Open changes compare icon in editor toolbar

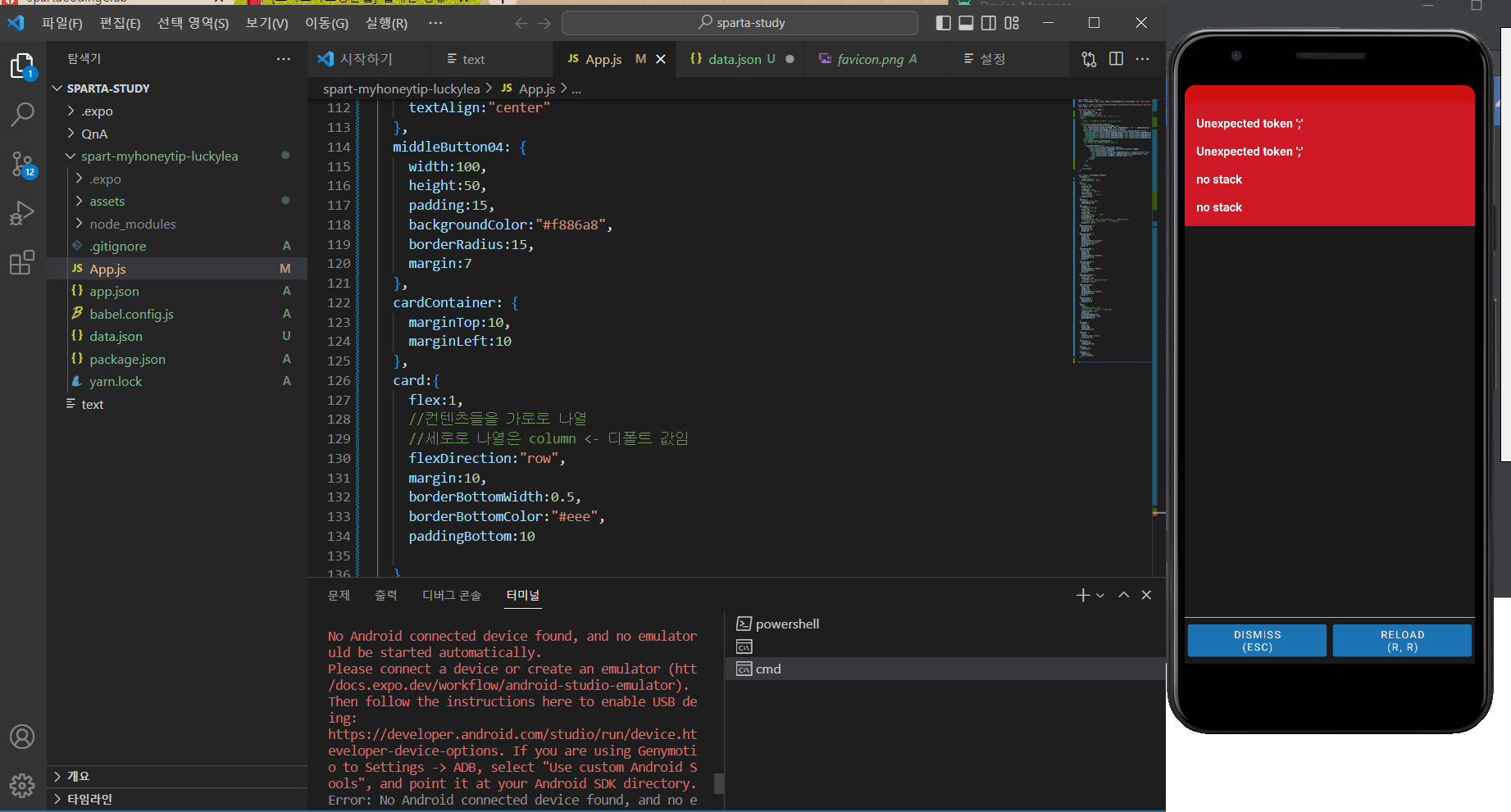(1089, 59)
